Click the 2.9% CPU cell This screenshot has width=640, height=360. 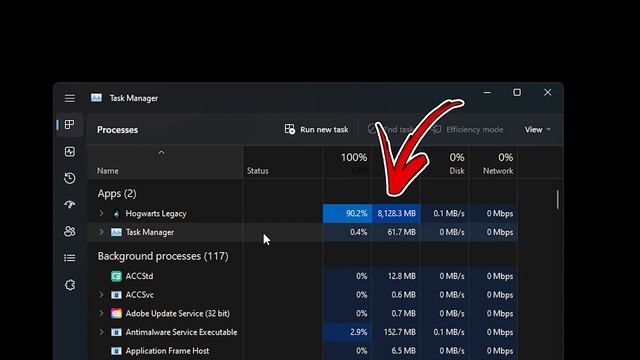[x=347, y=332]
